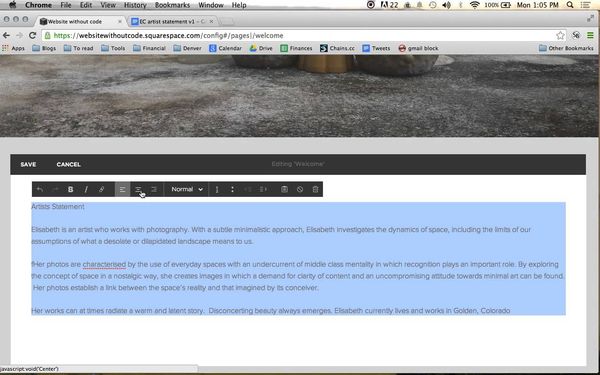Increase indent of the selected text
Viewport: 600px width, 375px height.
[263, 189]
